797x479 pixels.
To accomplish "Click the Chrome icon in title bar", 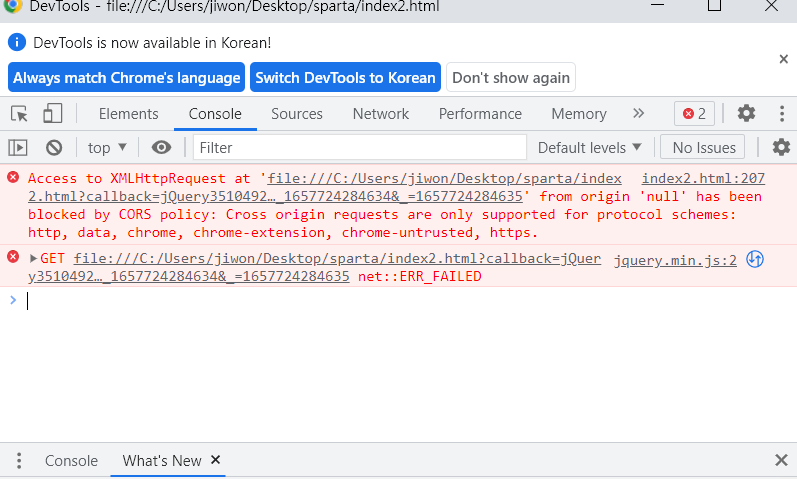I will (x=13, y=6).
